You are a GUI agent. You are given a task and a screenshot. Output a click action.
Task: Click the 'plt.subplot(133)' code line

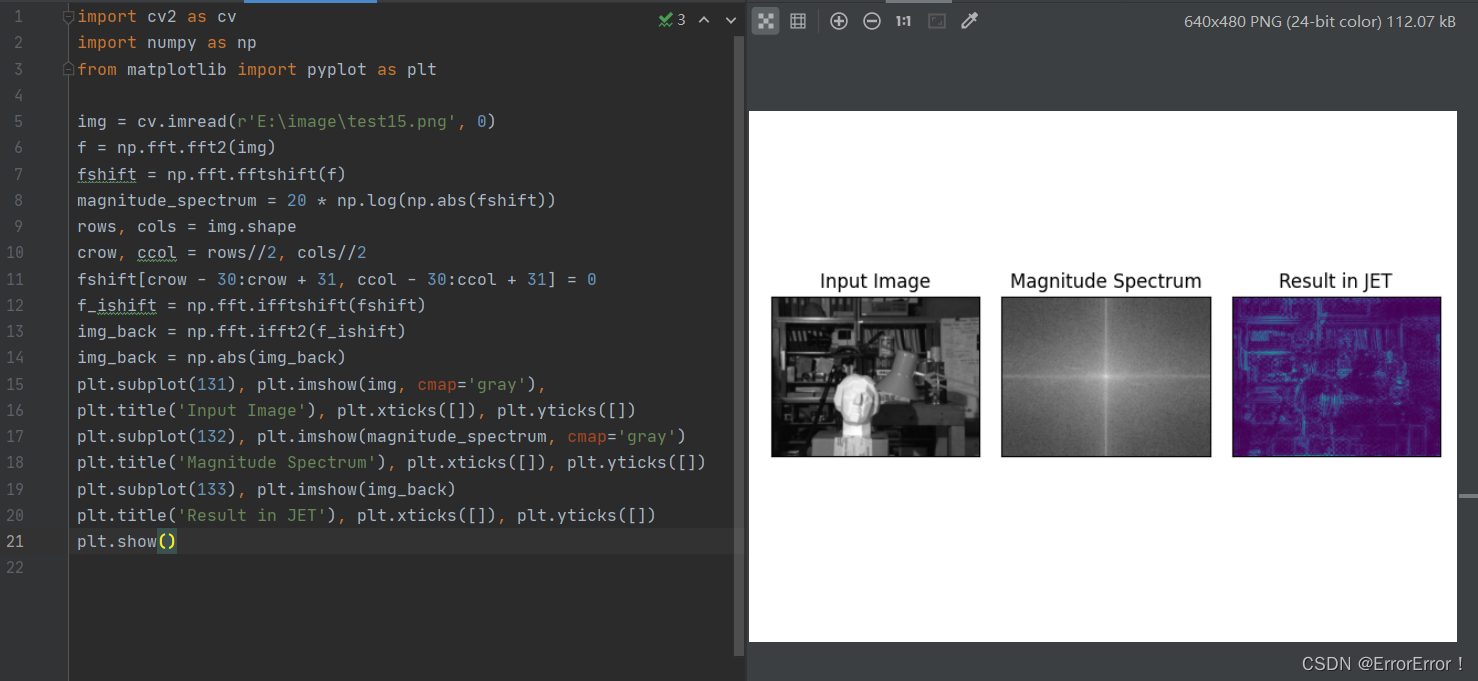(267, 489)
